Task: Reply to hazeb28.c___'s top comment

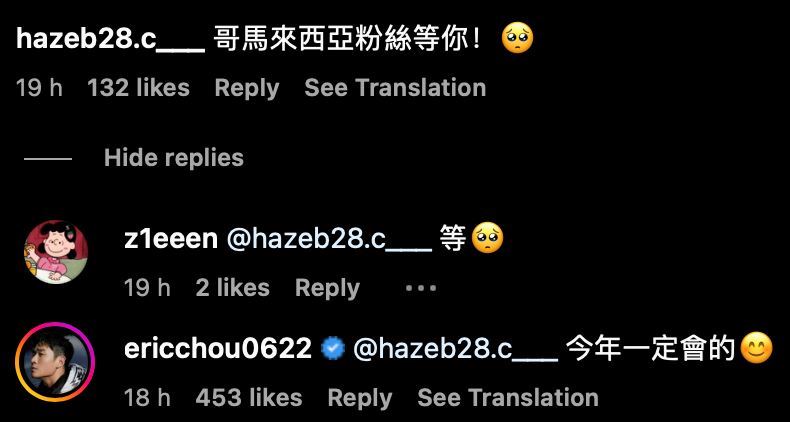Action: pyautogui.click(x=247, y=88)
